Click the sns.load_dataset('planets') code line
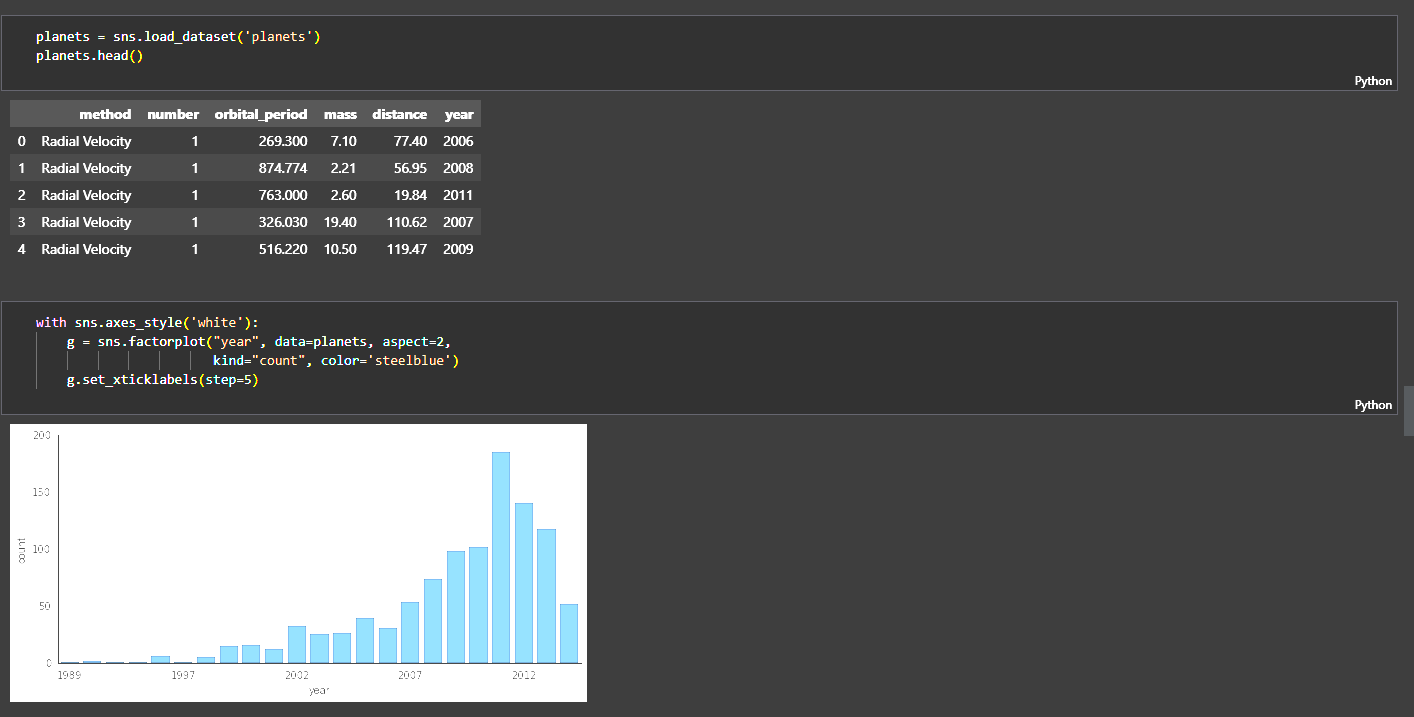The image size is (1414, 717). pos(178,37)
